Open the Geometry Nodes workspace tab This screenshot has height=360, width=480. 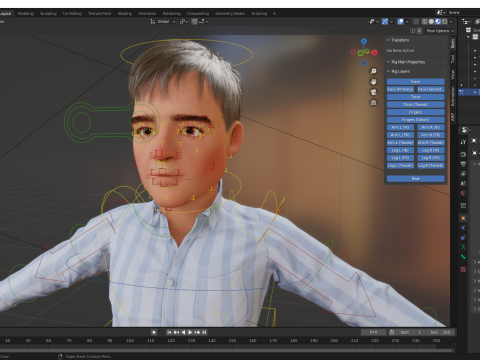point(230,14)
